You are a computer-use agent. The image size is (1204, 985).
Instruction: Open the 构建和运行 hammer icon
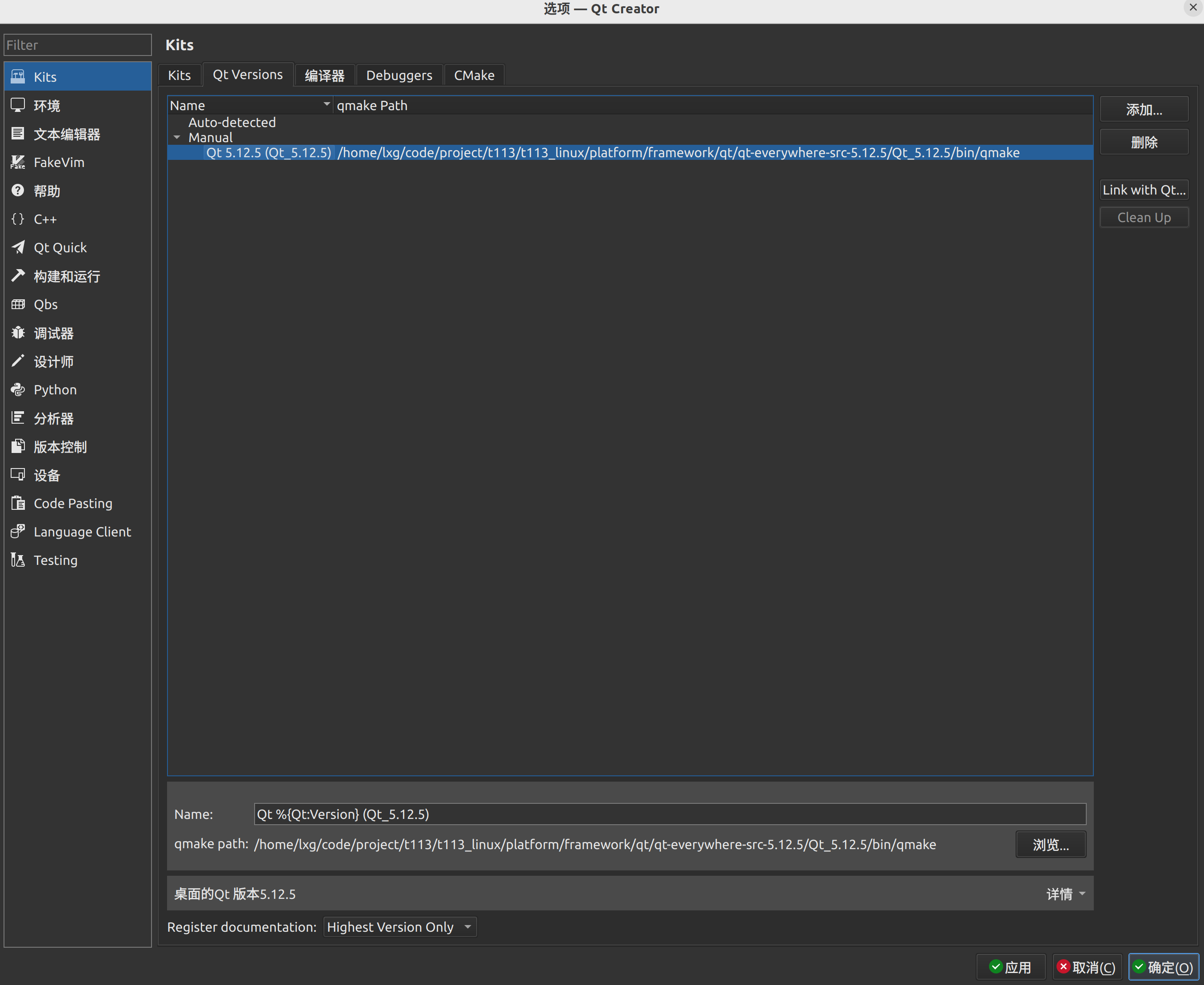coord(18,276)
